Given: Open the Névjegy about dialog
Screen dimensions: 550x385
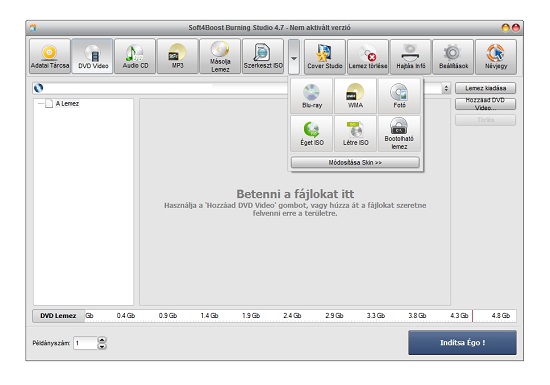Looking at the screenshot, I should pos(496,57).
